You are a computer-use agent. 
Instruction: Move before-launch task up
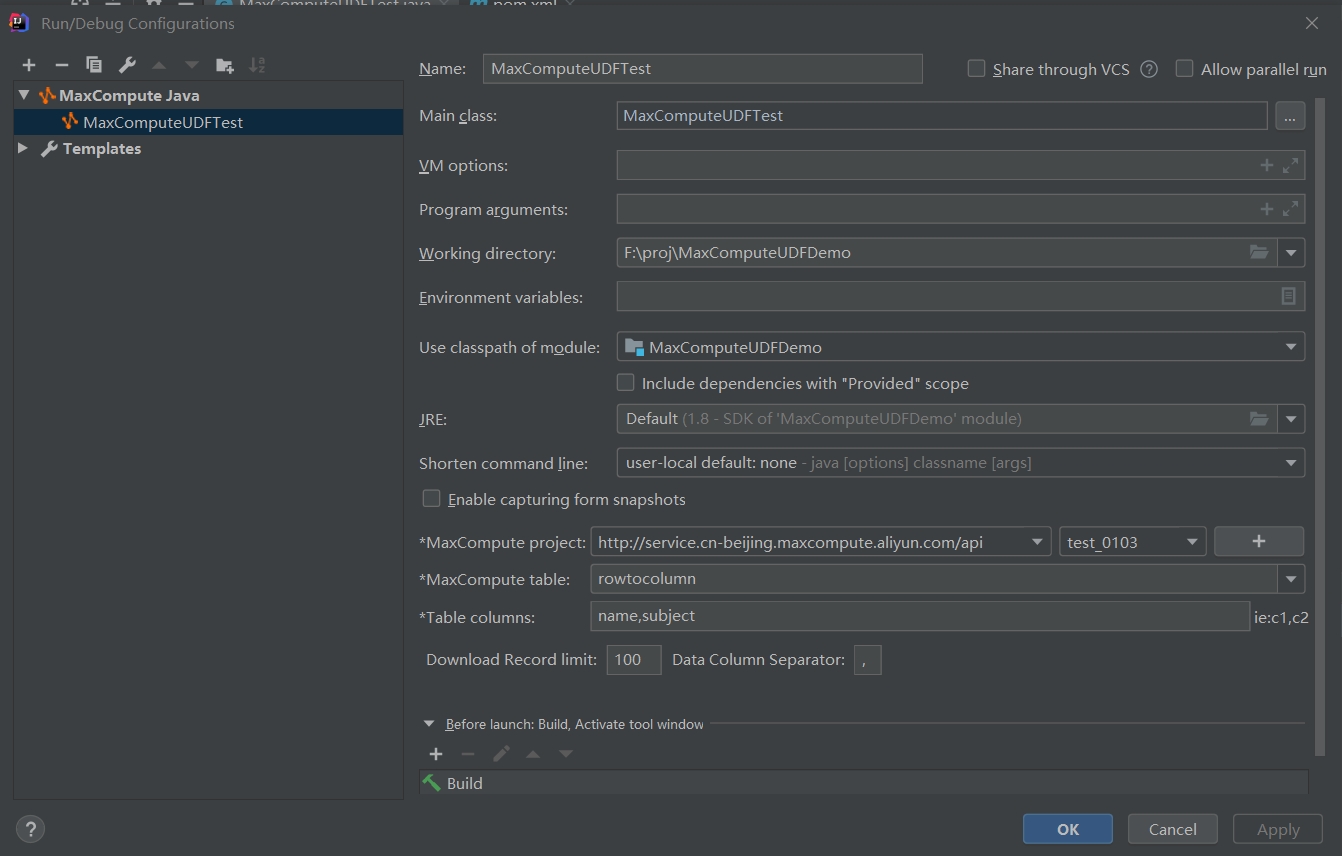(x=533, y=754)
